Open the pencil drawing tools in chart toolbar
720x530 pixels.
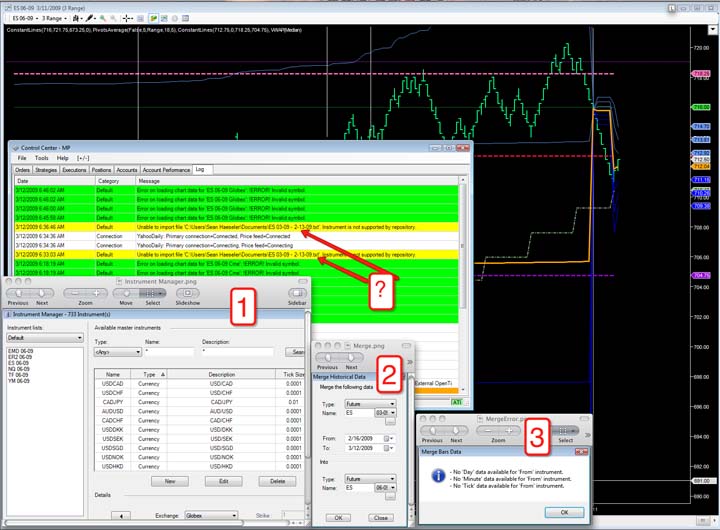pyautogui.click(x=90, y=18)
